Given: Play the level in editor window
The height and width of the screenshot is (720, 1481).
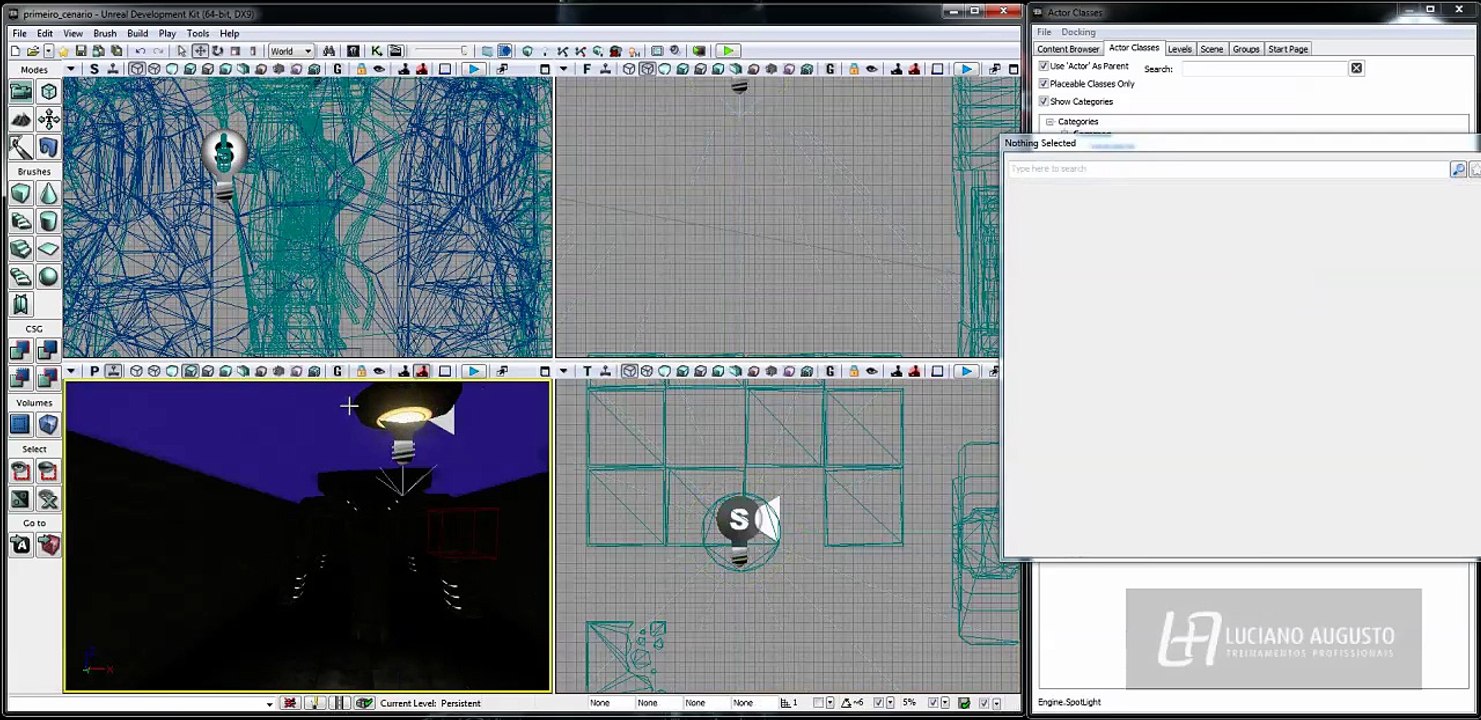Looking at the screenshot, I should tap(728, 51).
